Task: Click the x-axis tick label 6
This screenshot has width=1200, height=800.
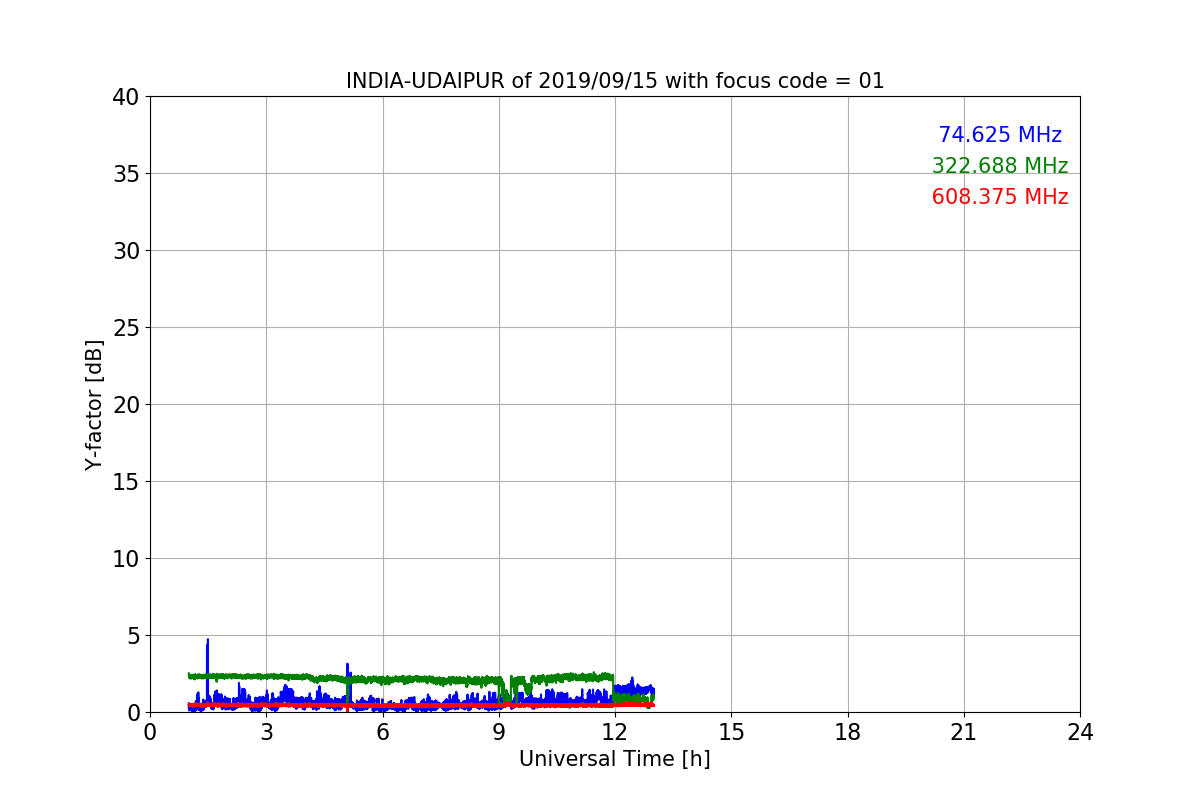Action: [382, 732]
